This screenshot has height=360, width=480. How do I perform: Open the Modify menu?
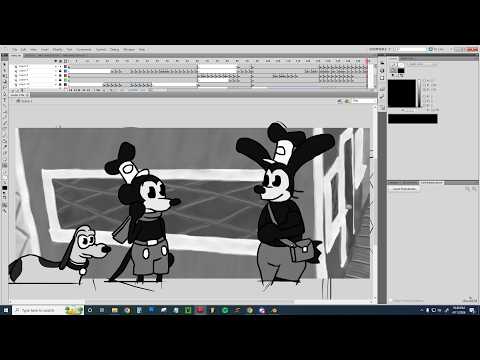point(57,49)
